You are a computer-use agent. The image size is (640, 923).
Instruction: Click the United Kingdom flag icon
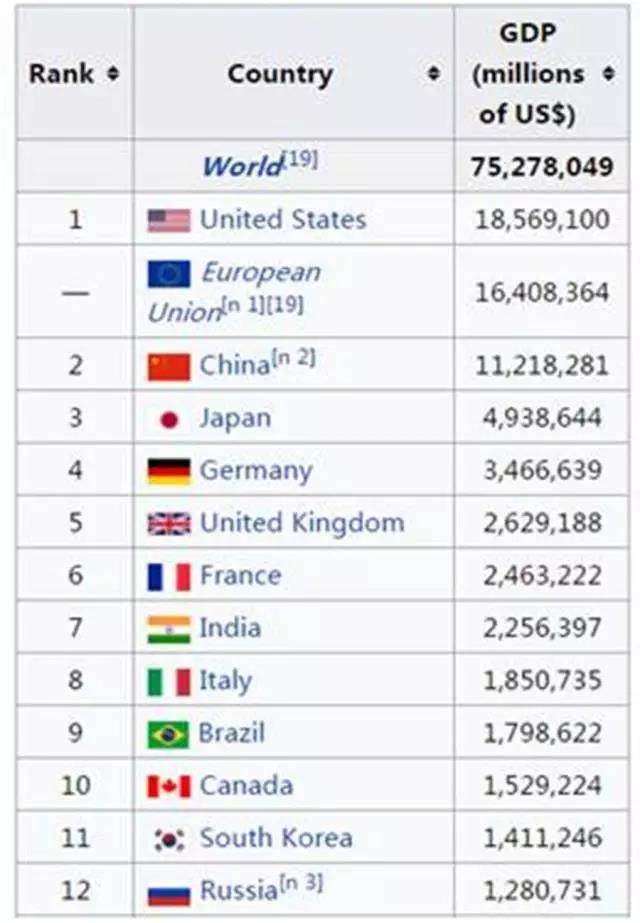point(169,524)
